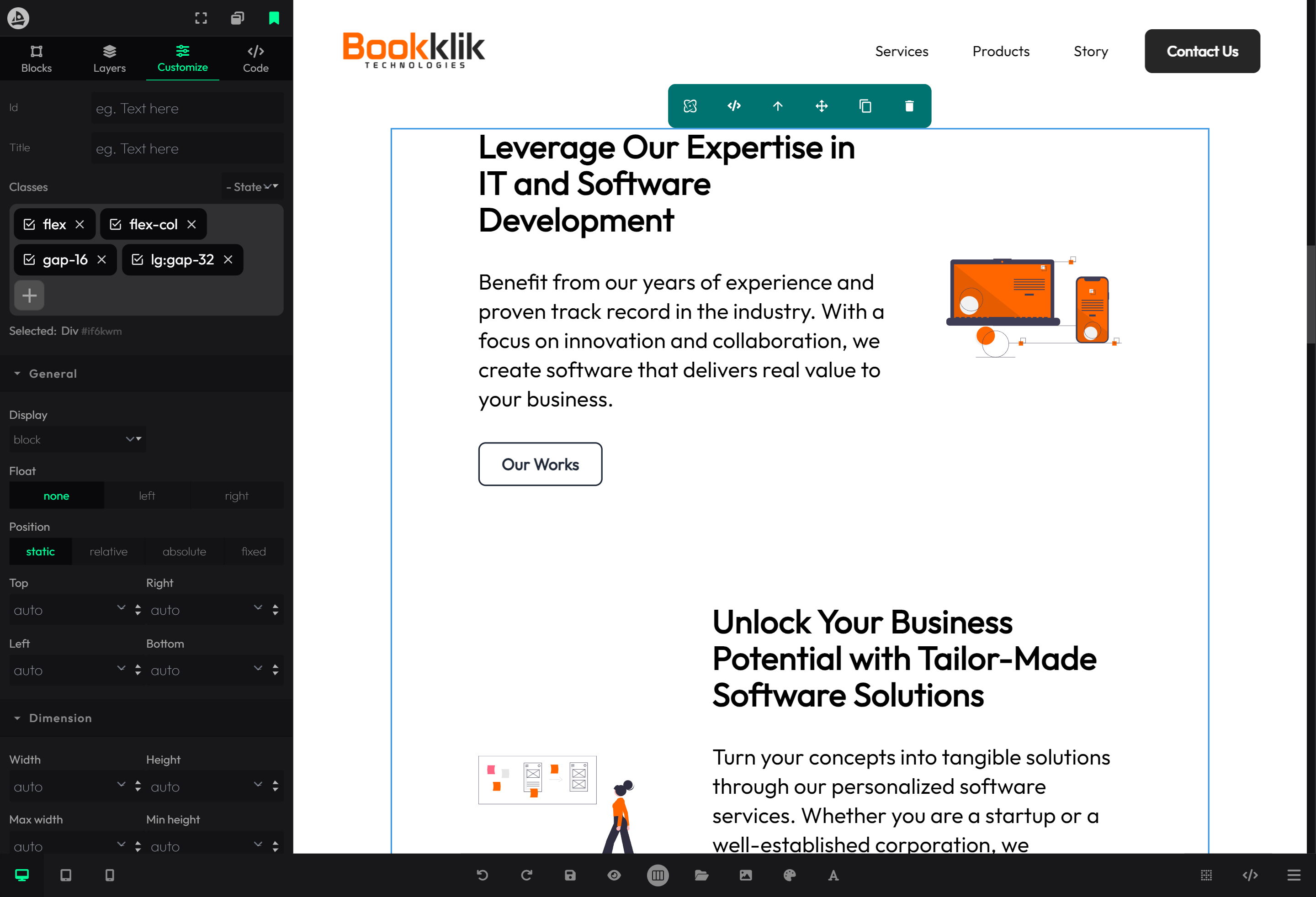The image size is (1316, 897).
Task: Click the Id text input field
Action: click(187, 108)
